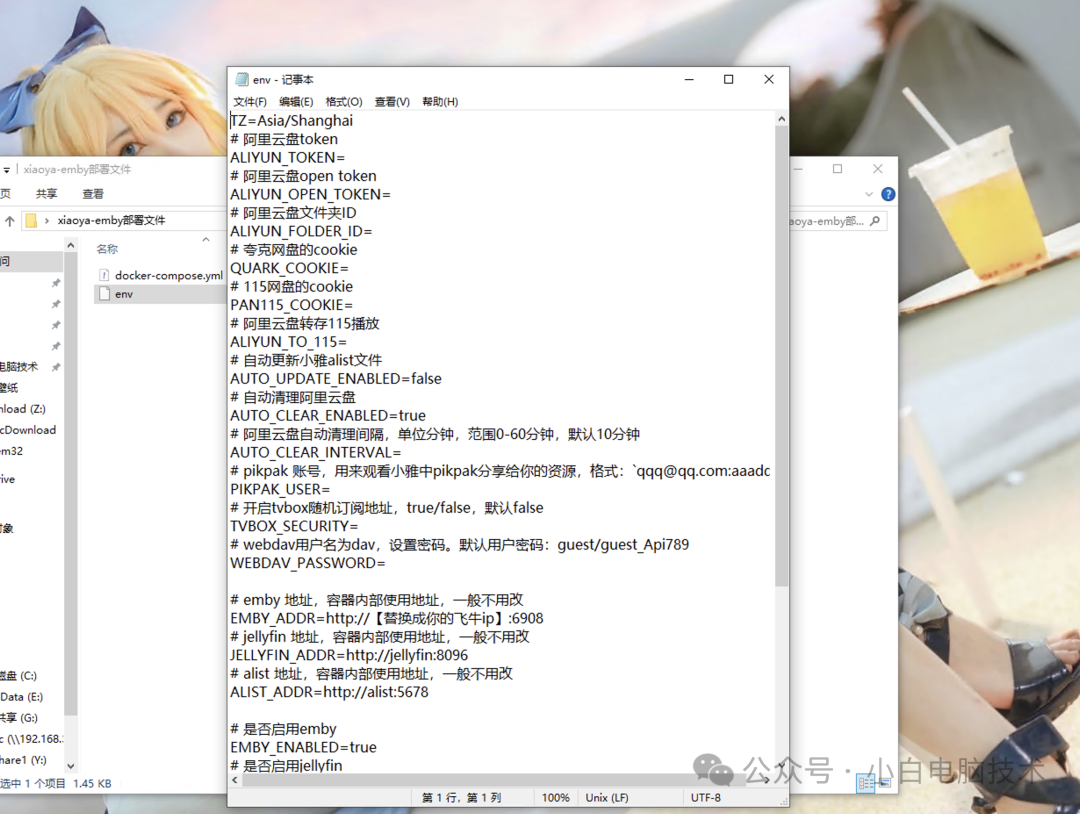Open 电脑技术 in navigation pane
Image resolution: width=1080 pixels, height=814 pixels.
coord(19,366)
